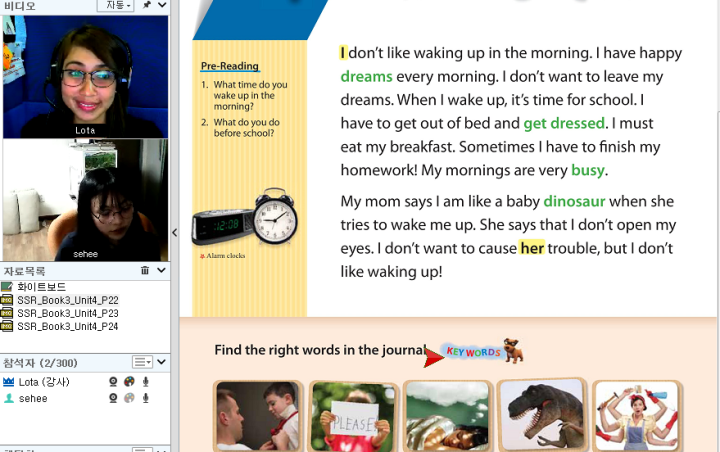Click the green word dinosaur
Viewport: 720px width, 452px height.
click(574, 201)
